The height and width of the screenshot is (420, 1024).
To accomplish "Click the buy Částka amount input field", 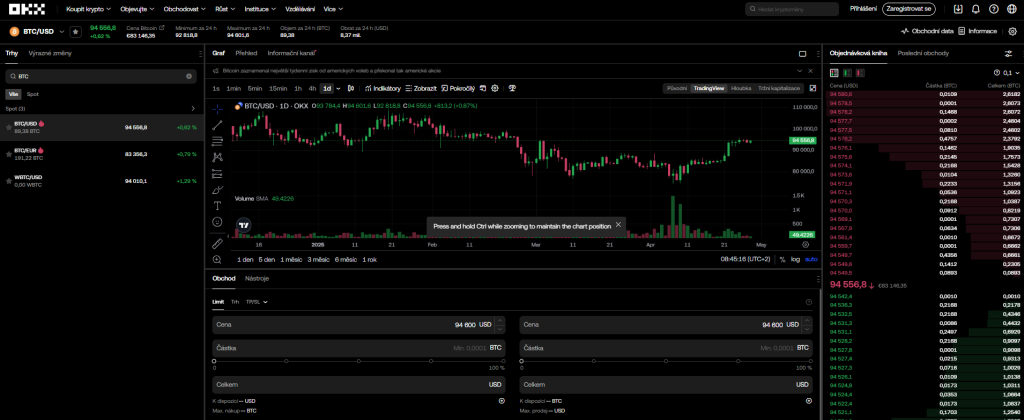I will (x=358, y=347).
